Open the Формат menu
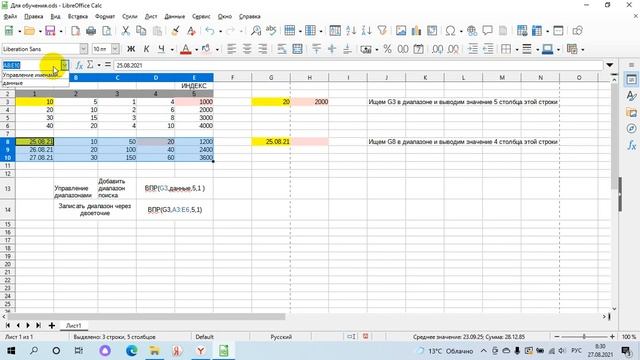 [x=105, y=16]
